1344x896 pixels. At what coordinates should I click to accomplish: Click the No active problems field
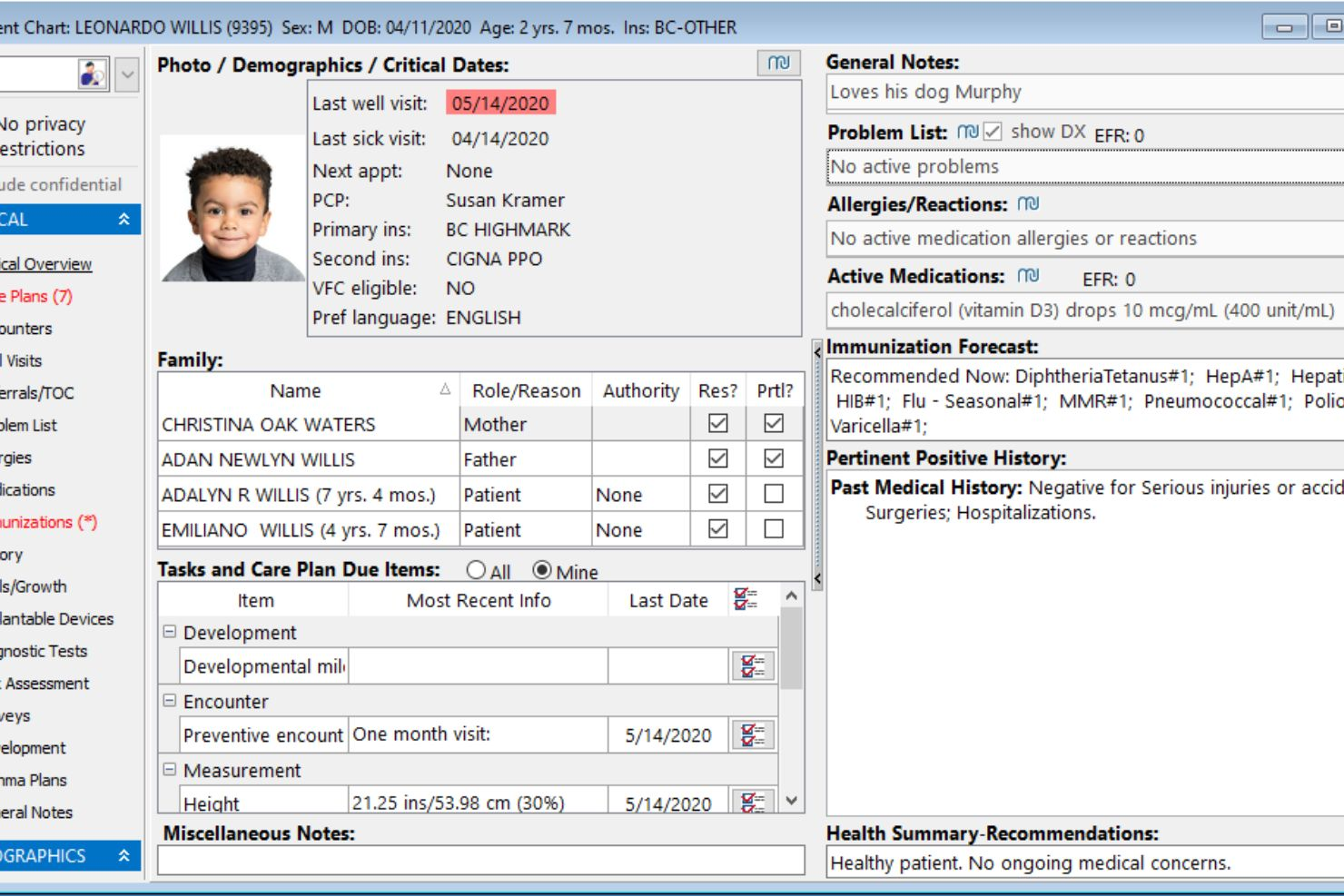pos(1085,167)
